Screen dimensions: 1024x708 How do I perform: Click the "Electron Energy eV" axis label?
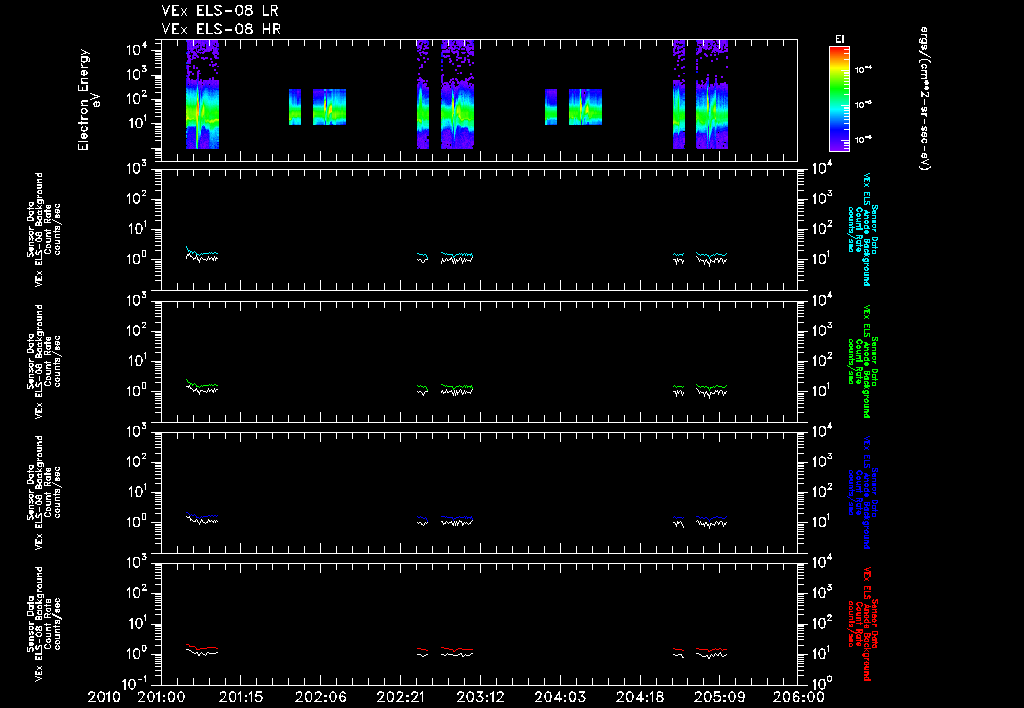pos(88,100)
